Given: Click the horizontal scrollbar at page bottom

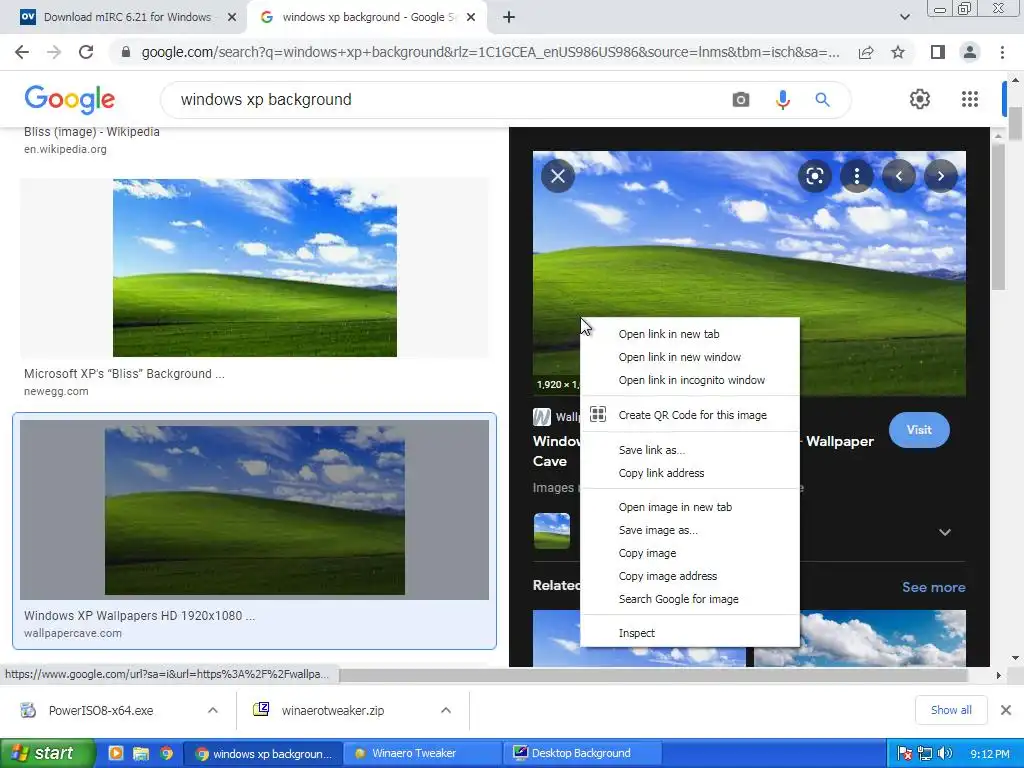Looking at the screenshot, I should click(x=653, y=675).
